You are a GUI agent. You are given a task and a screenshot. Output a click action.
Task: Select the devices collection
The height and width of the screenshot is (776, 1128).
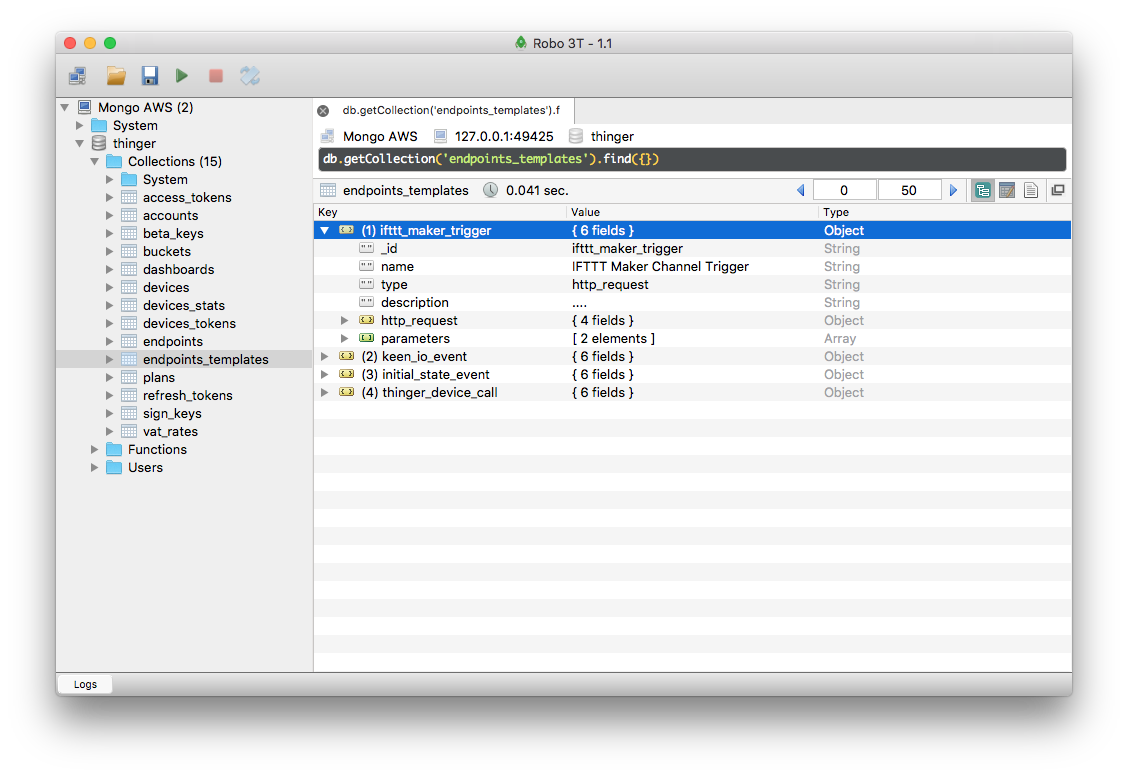tap(166, 288)
